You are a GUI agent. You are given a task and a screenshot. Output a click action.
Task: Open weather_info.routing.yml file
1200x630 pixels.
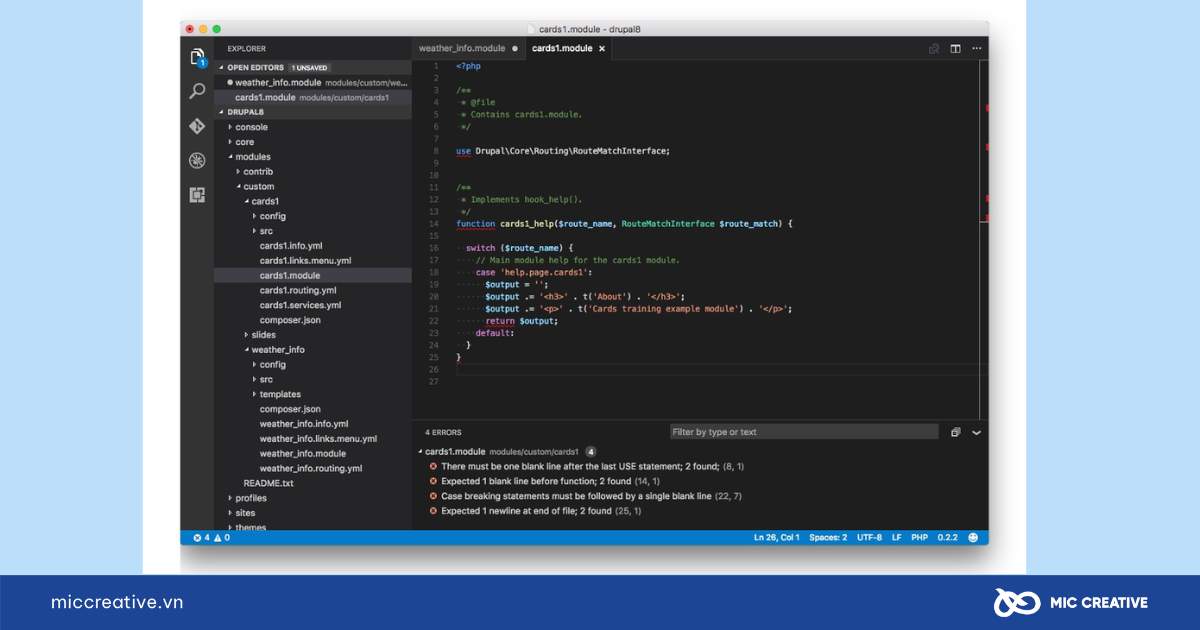(x=311, y=468)
